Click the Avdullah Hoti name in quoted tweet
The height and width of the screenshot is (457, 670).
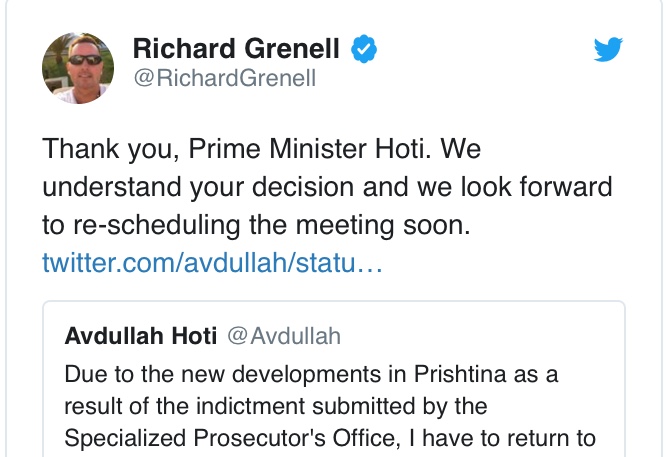[x=140, y=337]
